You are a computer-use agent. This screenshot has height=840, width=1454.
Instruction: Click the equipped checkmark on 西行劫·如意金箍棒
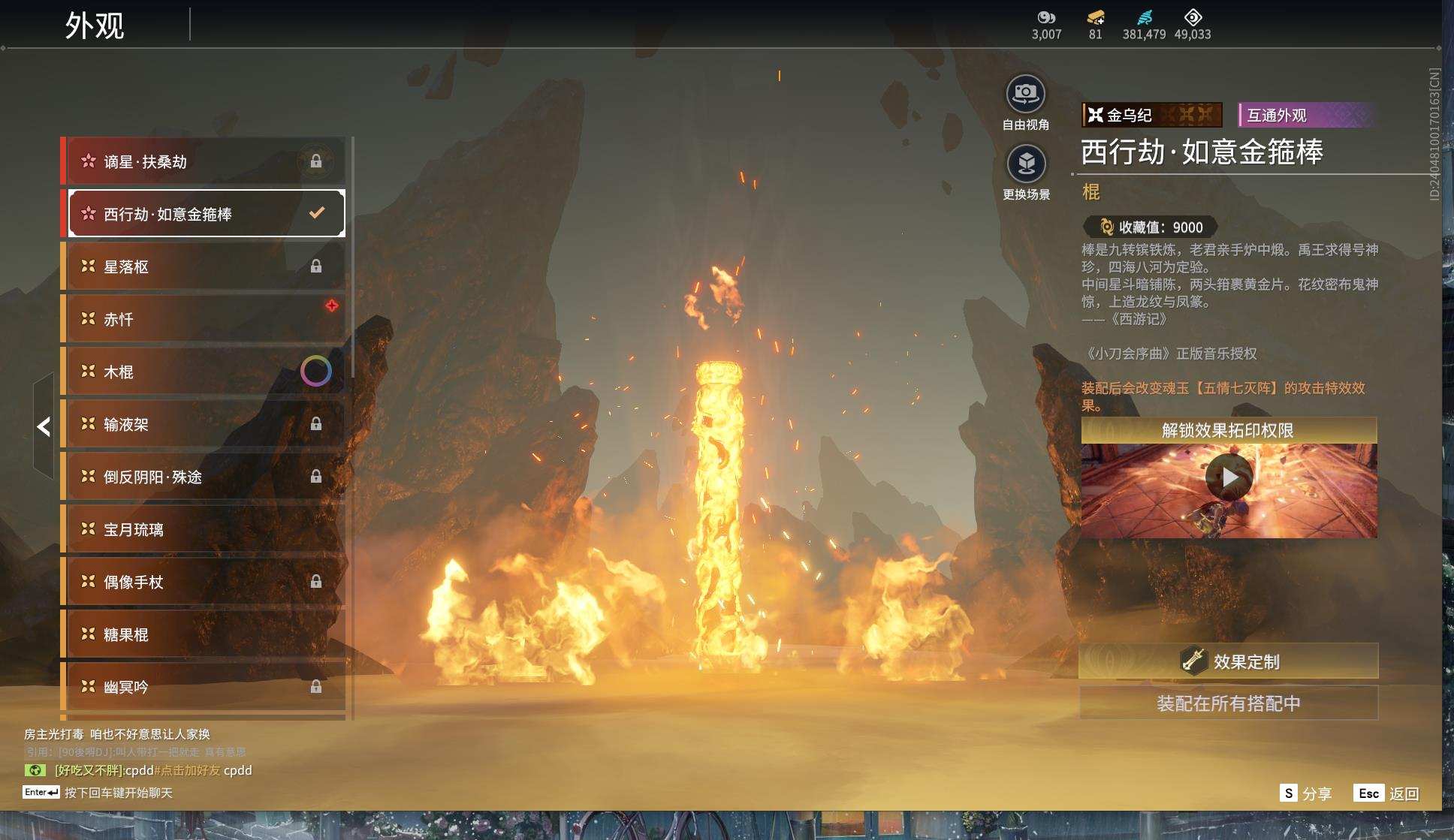point(317,213)
